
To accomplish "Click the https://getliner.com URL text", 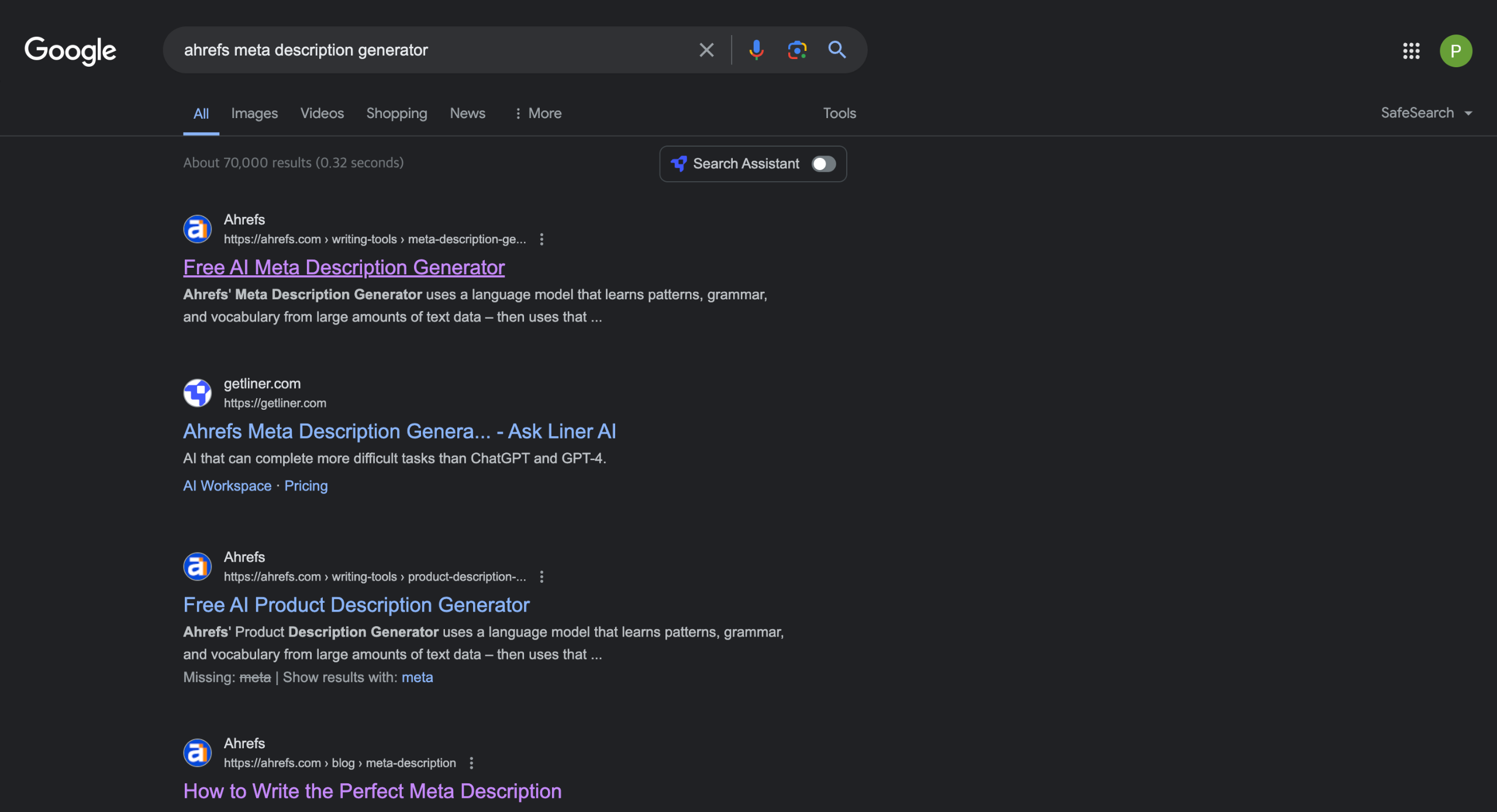I will tap(275, 403).
